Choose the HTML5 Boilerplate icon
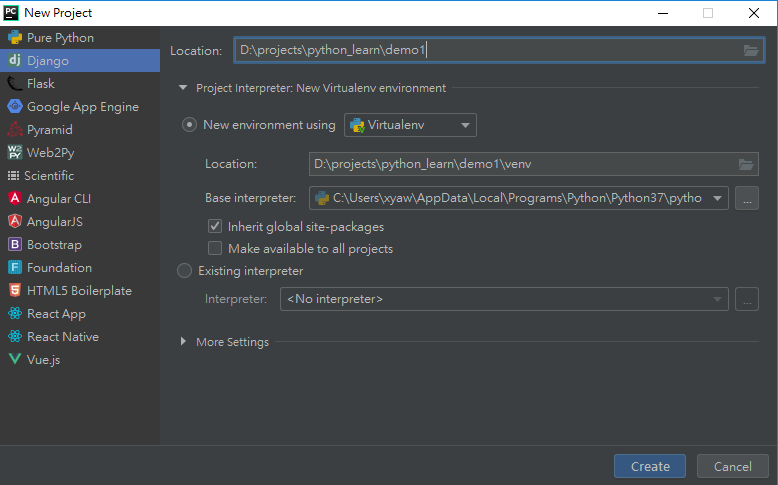This screenshot has width=778, height=485. tap(15, 291)
